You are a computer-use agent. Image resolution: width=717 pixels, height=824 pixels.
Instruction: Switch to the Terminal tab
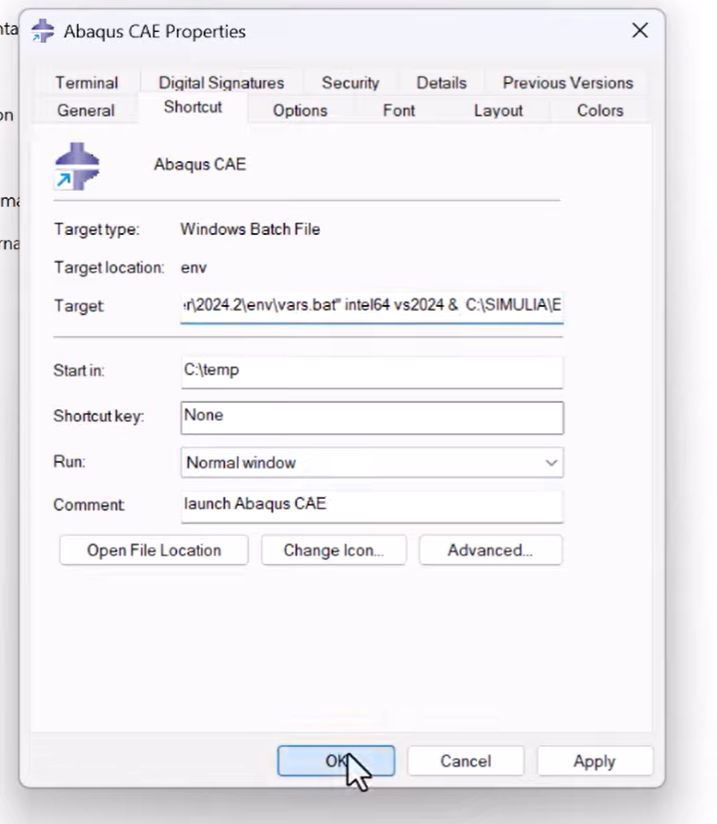[x=86, y=83]
